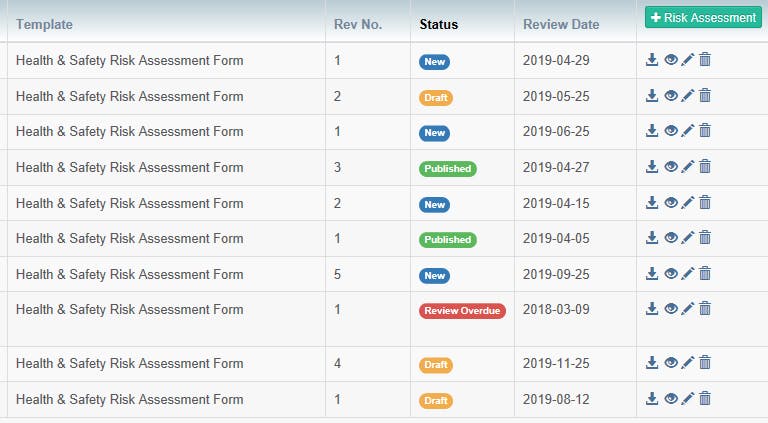Sort table by Rev No. header

tap(358, 24)
